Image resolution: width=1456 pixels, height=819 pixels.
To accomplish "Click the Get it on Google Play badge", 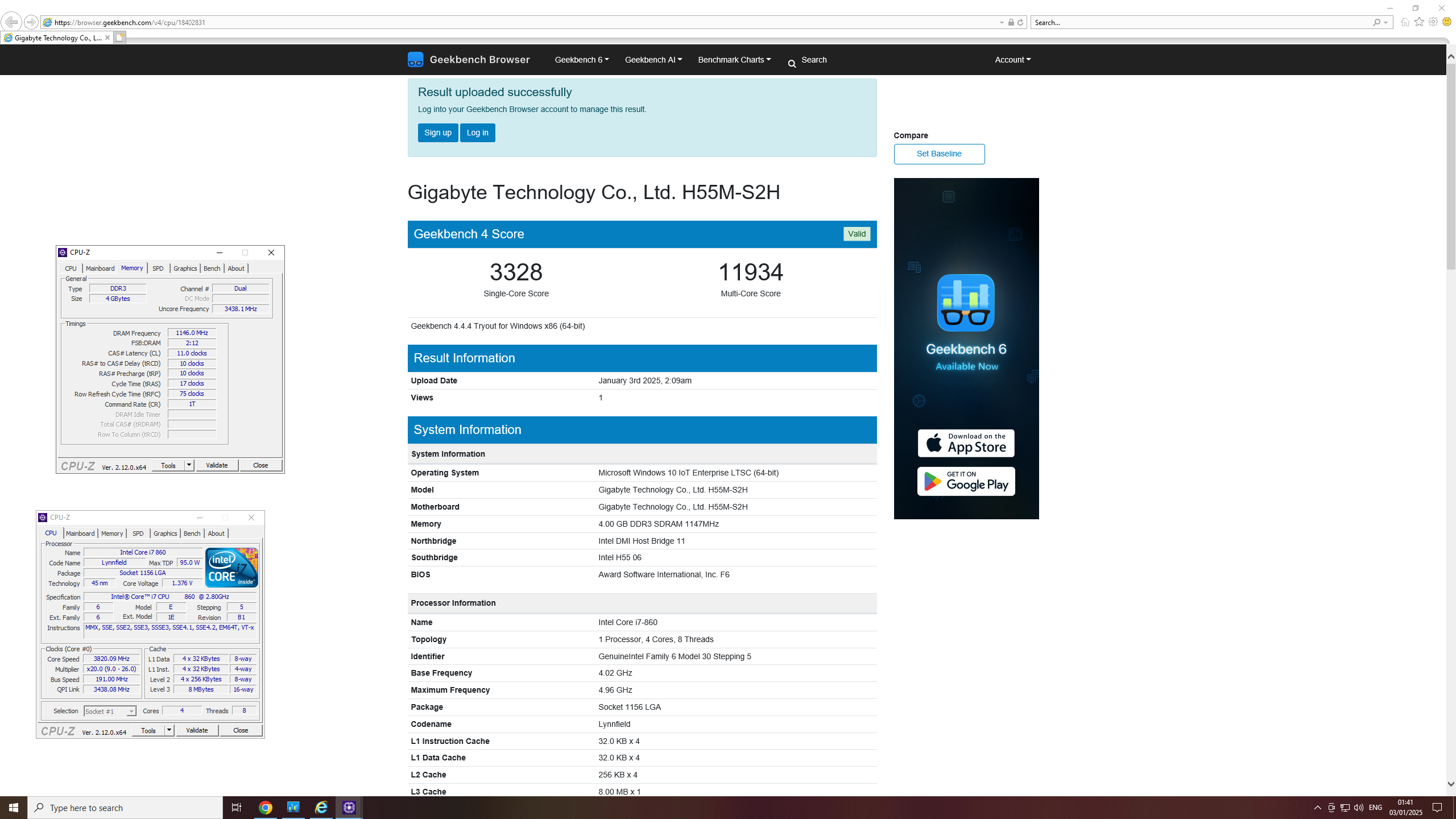I will [966, 481].
